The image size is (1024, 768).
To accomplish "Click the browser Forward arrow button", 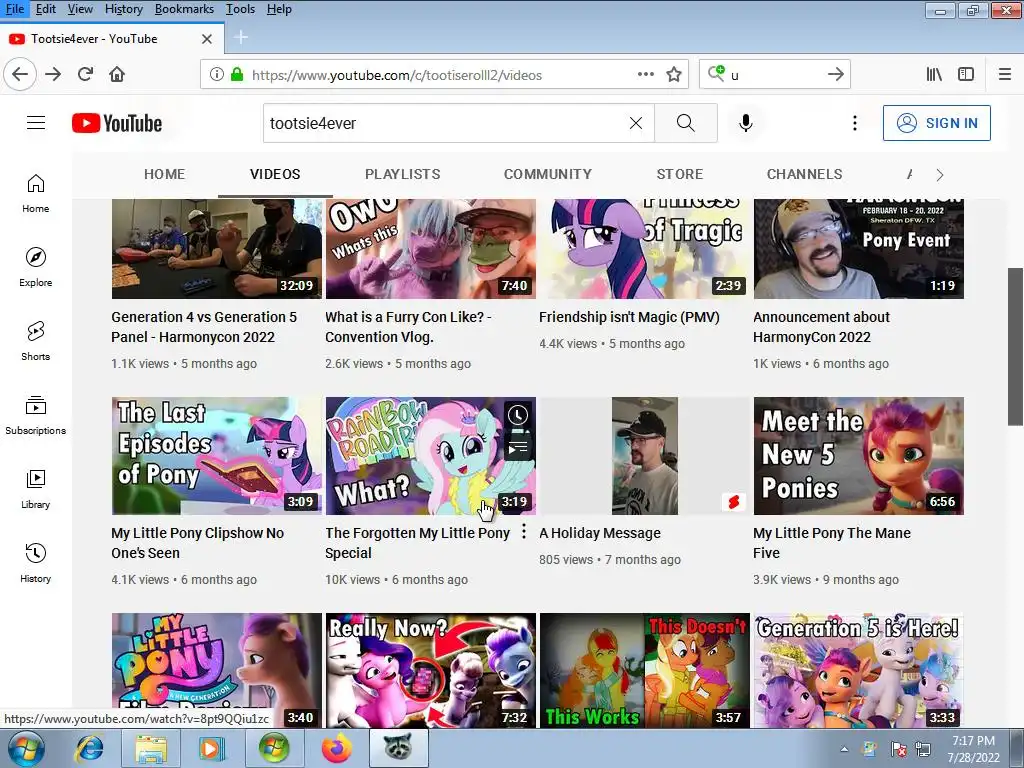I will (x=53, y=74).
